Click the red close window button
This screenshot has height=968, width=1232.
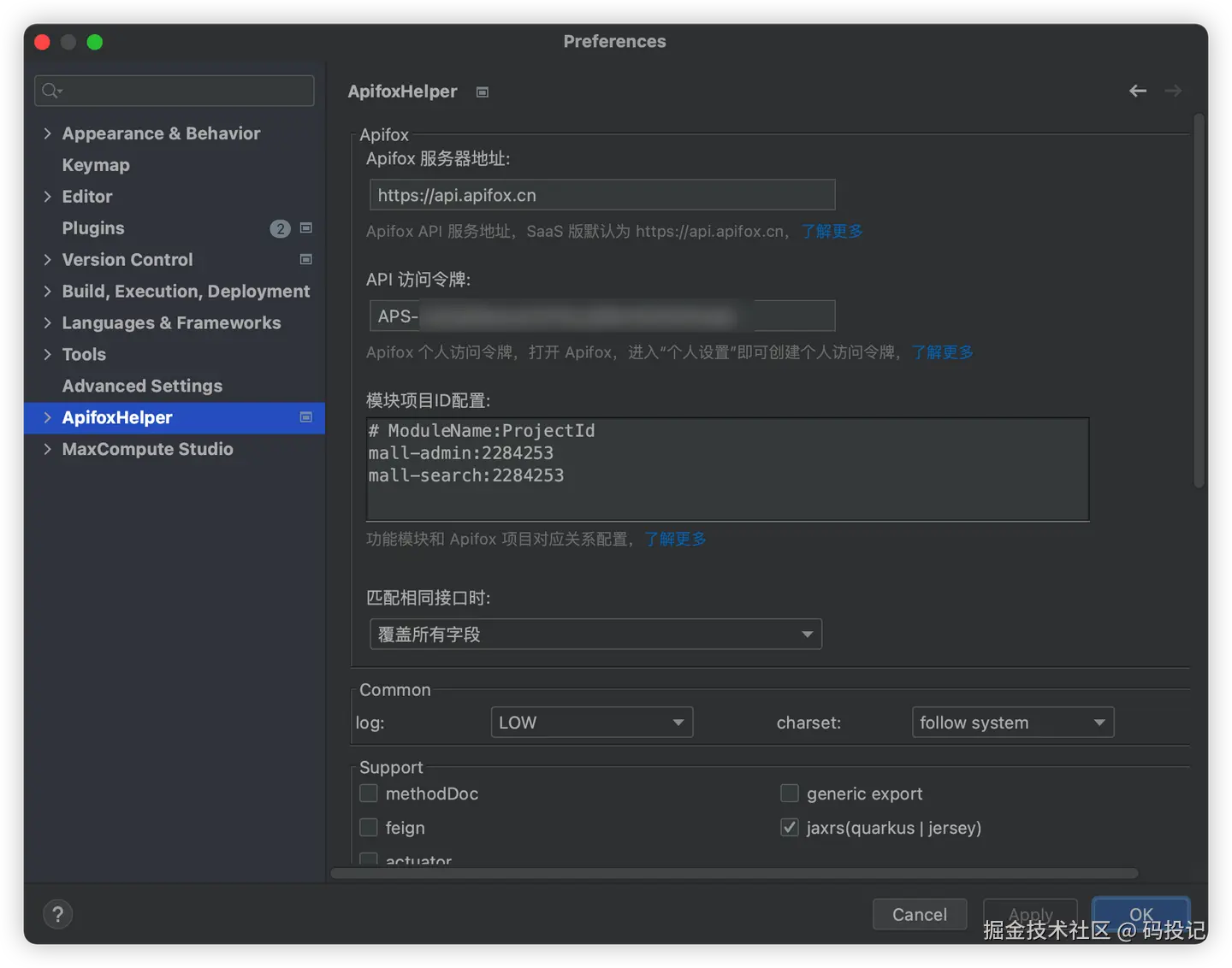coord(42,42)
